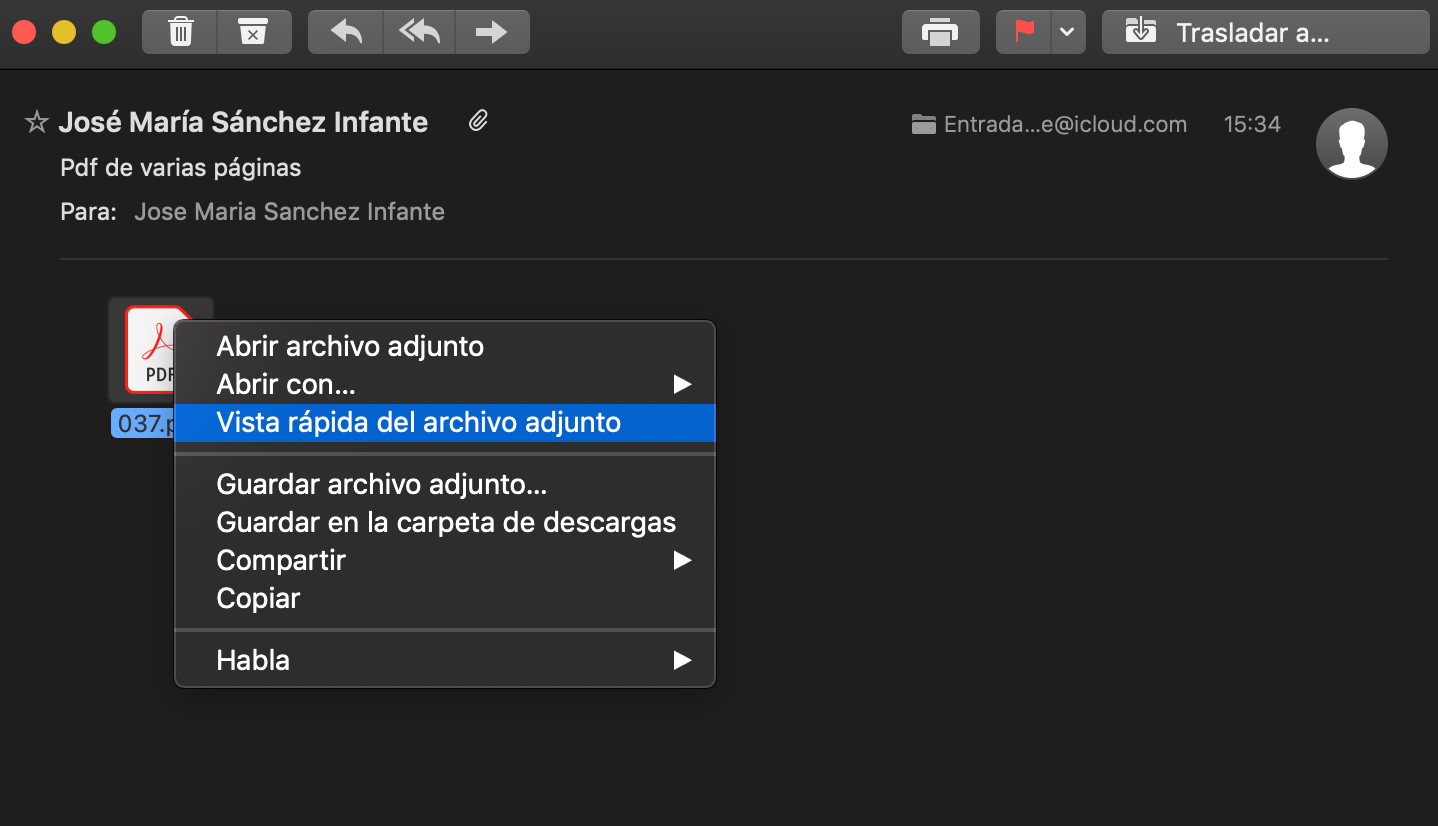1438x826 pixels.
Task: Expand the Compartir submenu
Action: (445, 560)
